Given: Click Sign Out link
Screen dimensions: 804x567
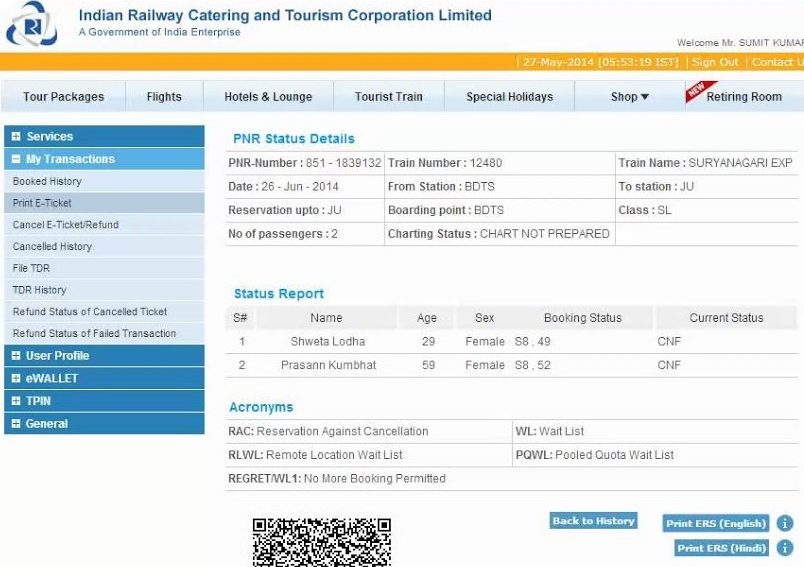Looking at the screenshot, I should click(715, 62).
